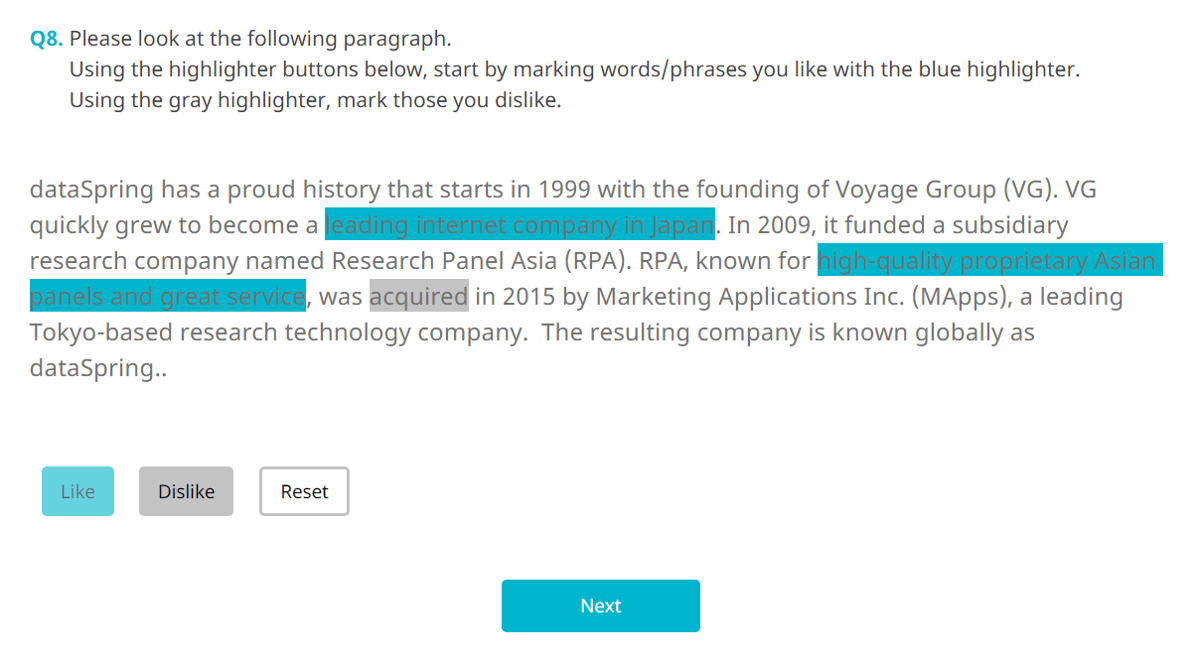Click the word dataSpring starting the paragraph
The width and height of the screenshot is (1200, 664).
coord(89,189)
